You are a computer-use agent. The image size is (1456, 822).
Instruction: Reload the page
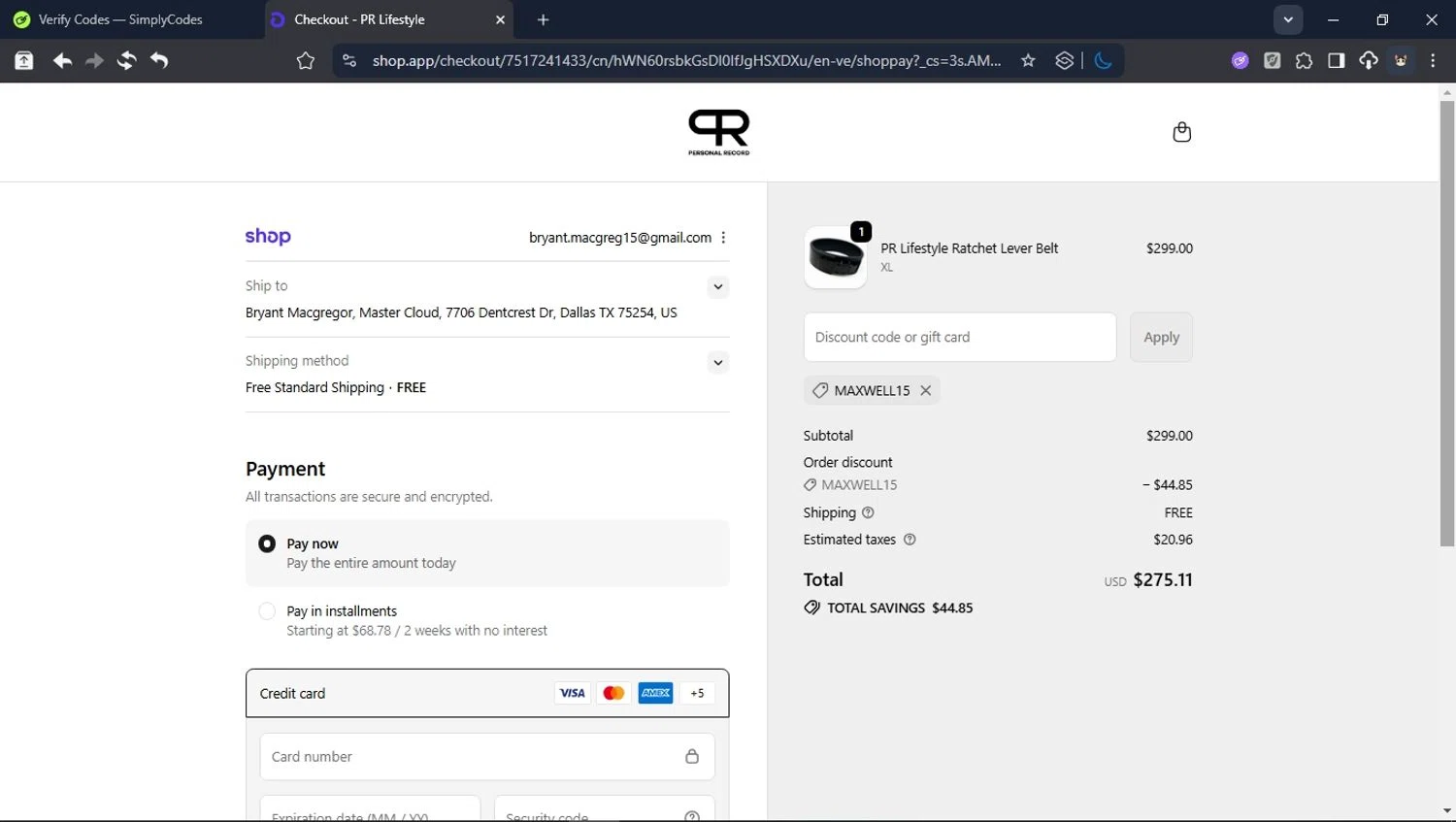(126, 60)
